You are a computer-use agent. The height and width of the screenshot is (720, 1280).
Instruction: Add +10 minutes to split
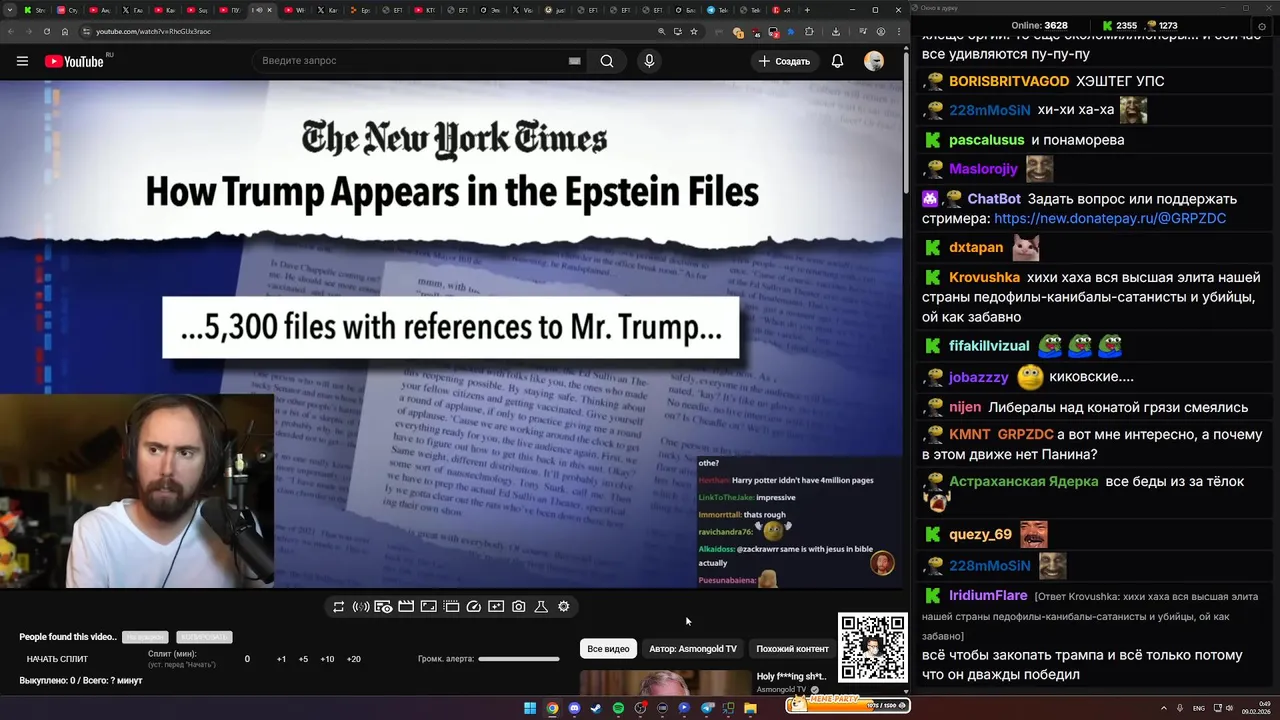(327, 659)
